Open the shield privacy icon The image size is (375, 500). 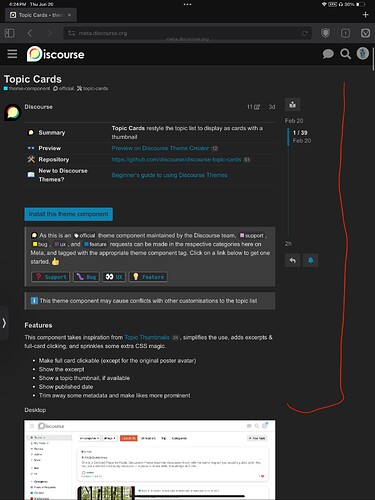coord(326,33)
